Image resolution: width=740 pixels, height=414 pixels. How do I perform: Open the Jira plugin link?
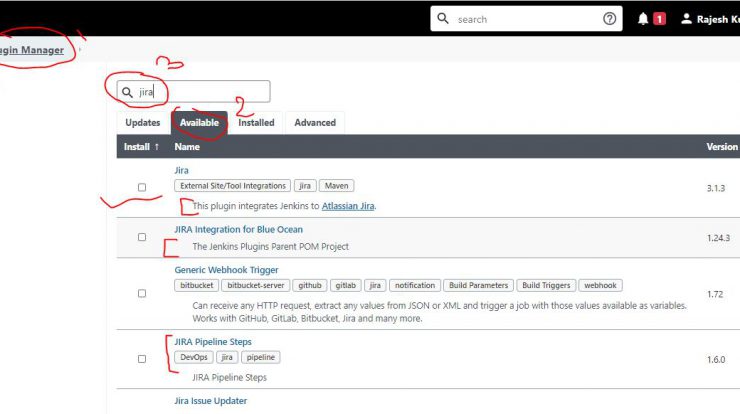coord(181,170)
